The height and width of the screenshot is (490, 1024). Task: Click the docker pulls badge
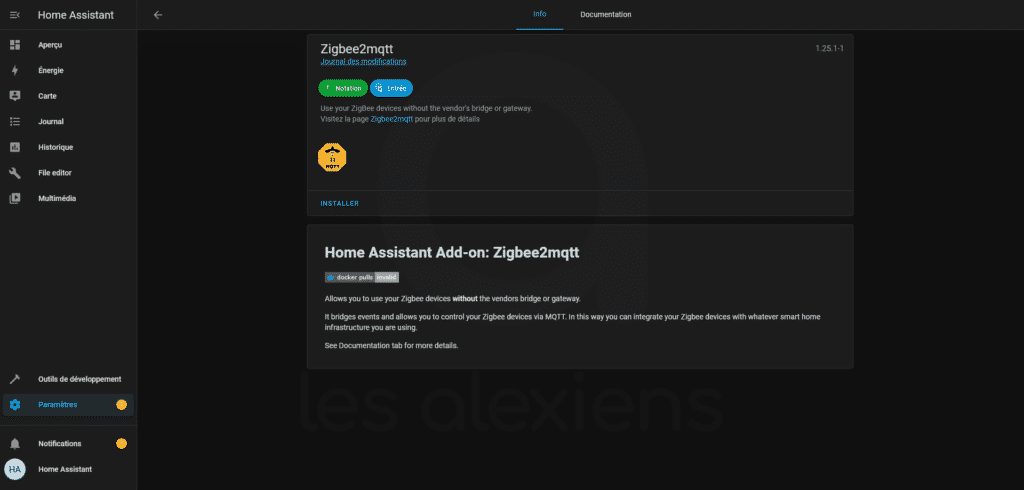point(362,277)
